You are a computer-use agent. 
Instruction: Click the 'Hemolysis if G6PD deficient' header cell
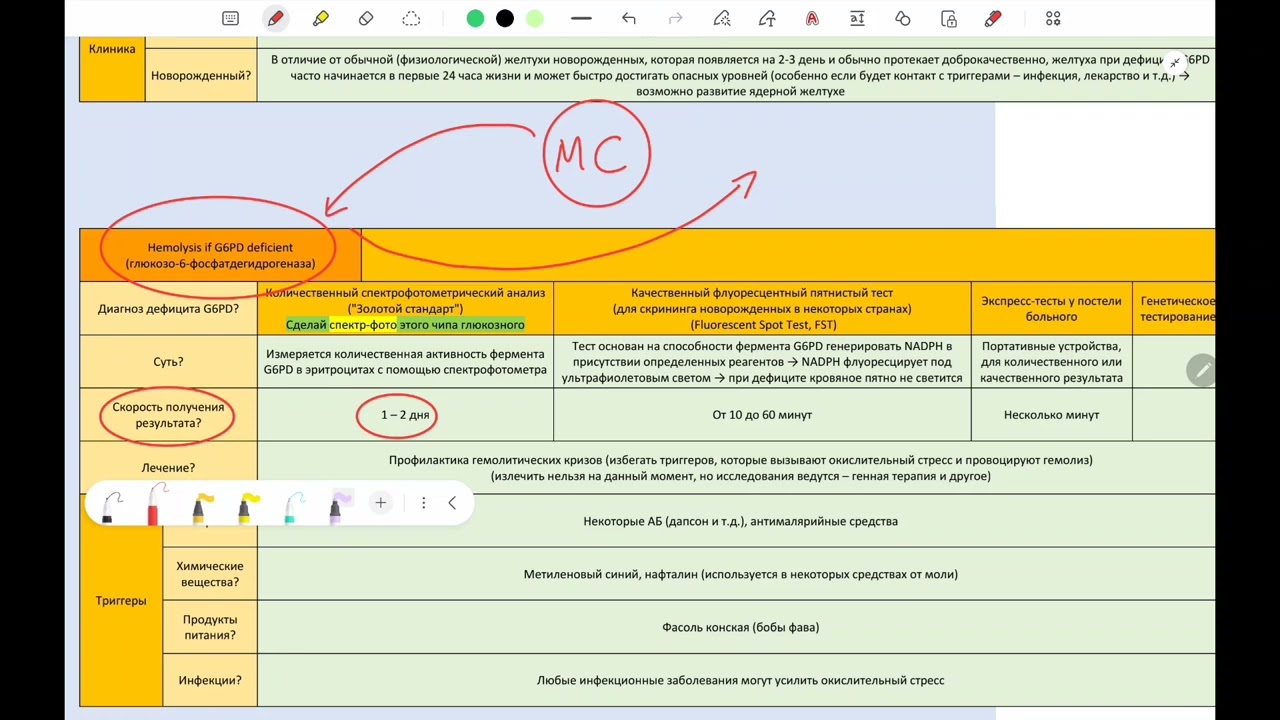[x=220, y=255]
